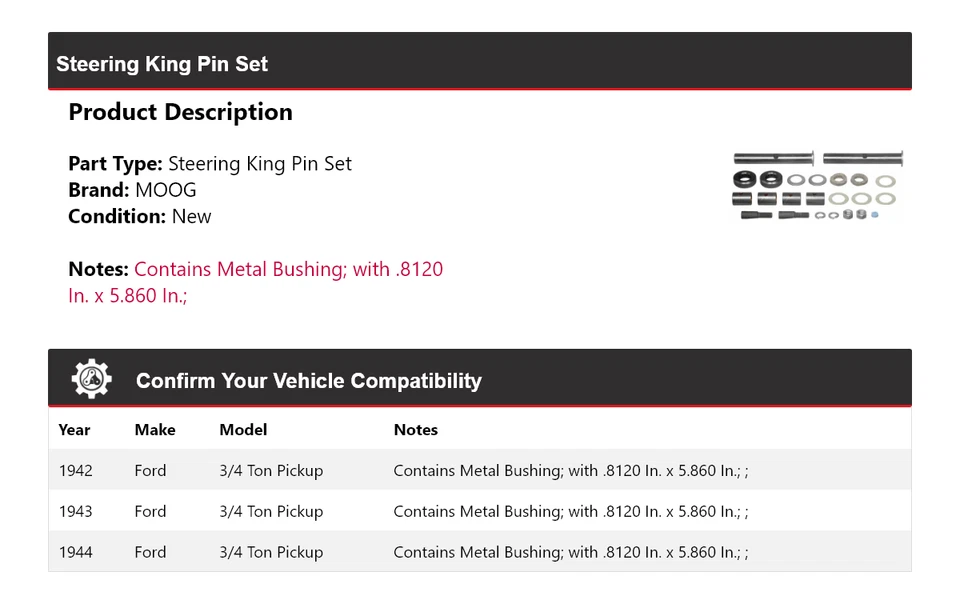Image resolution: width=960 pixels, height=604 pixels.
Task: Select the 1942 year row
Action: click(x=76, y=470)
